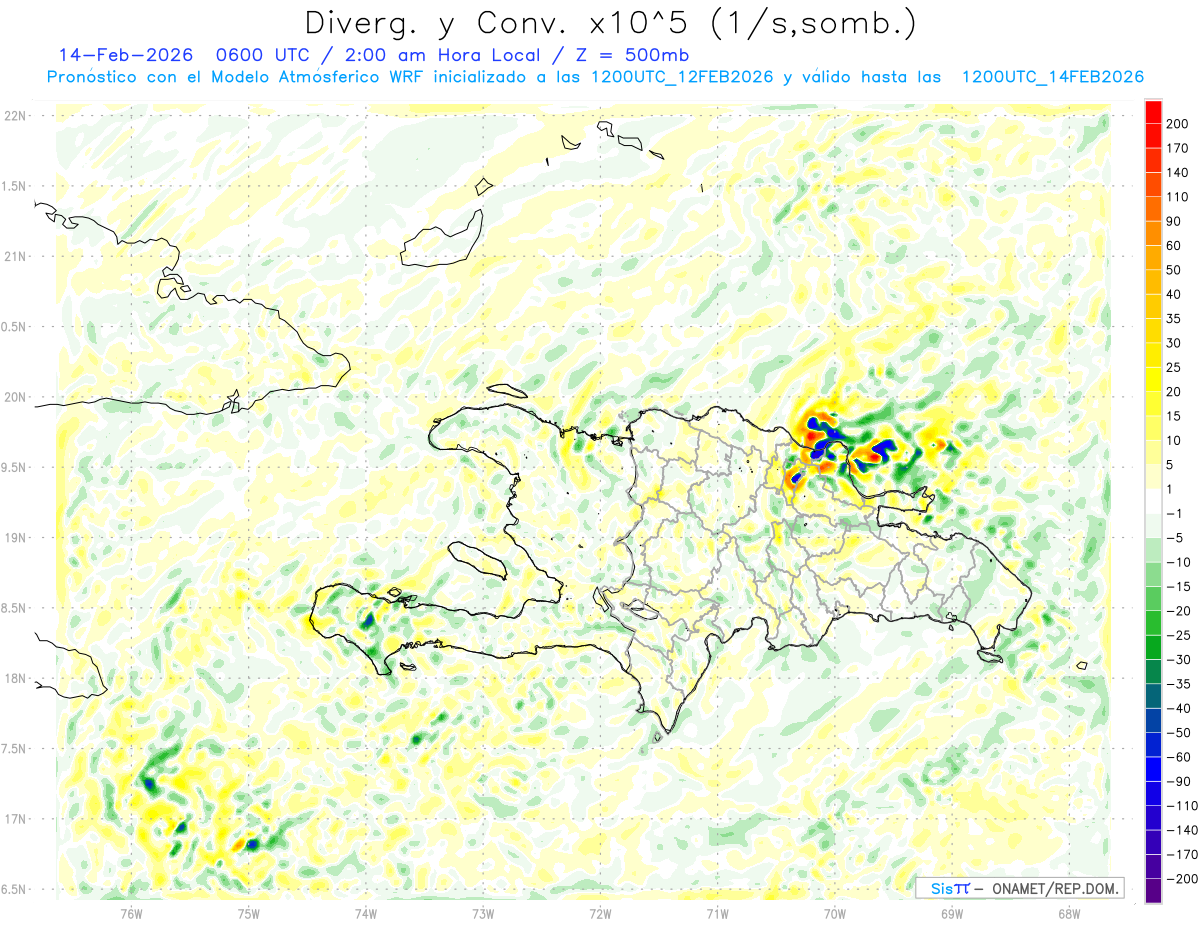Click the colorbar value 110
This screenshot has width=1200, height=927.
tap(1177, 197)
